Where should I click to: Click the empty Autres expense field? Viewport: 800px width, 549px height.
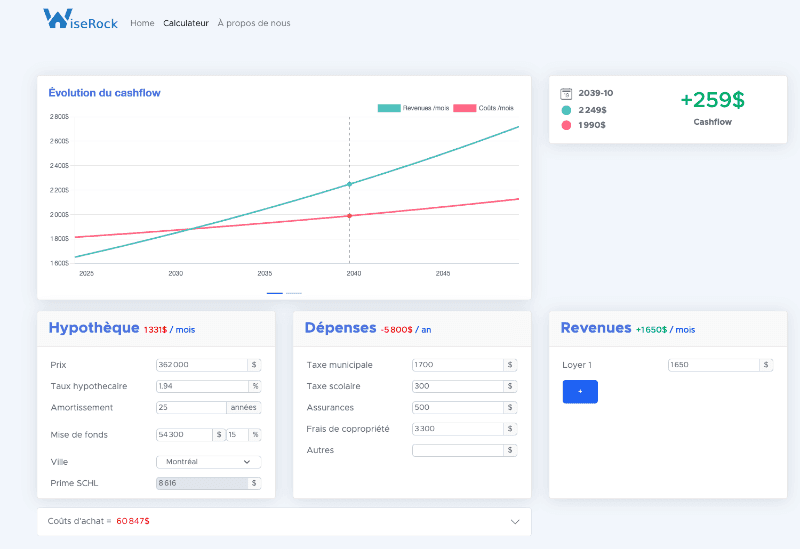pyautogui.click(x=457, y=450)
